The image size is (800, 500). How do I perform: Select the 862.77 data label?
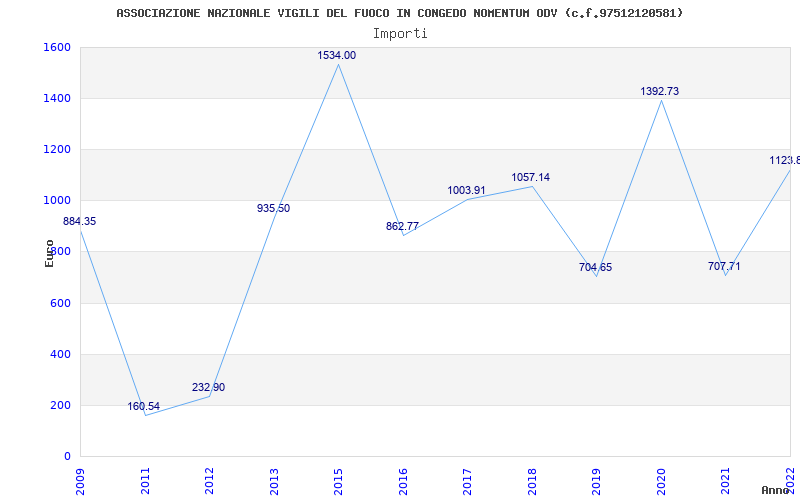point(402,227)
